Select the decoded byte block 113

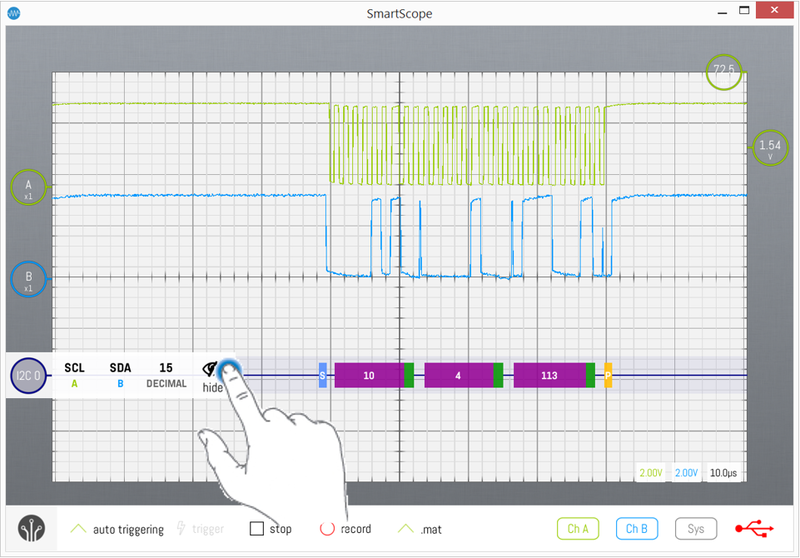click(548, 376)
